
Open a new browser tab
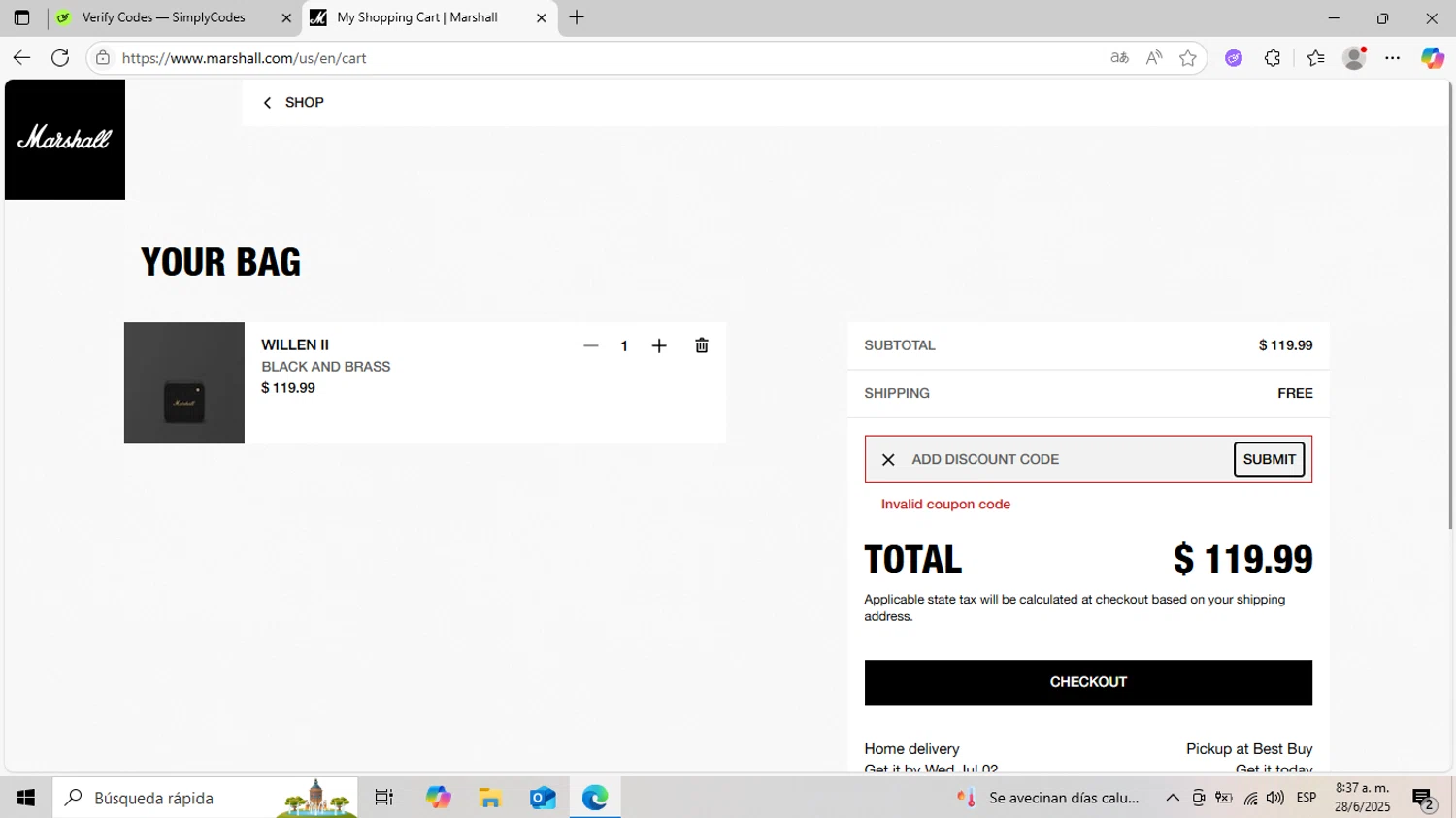click(x=577, y=17)
